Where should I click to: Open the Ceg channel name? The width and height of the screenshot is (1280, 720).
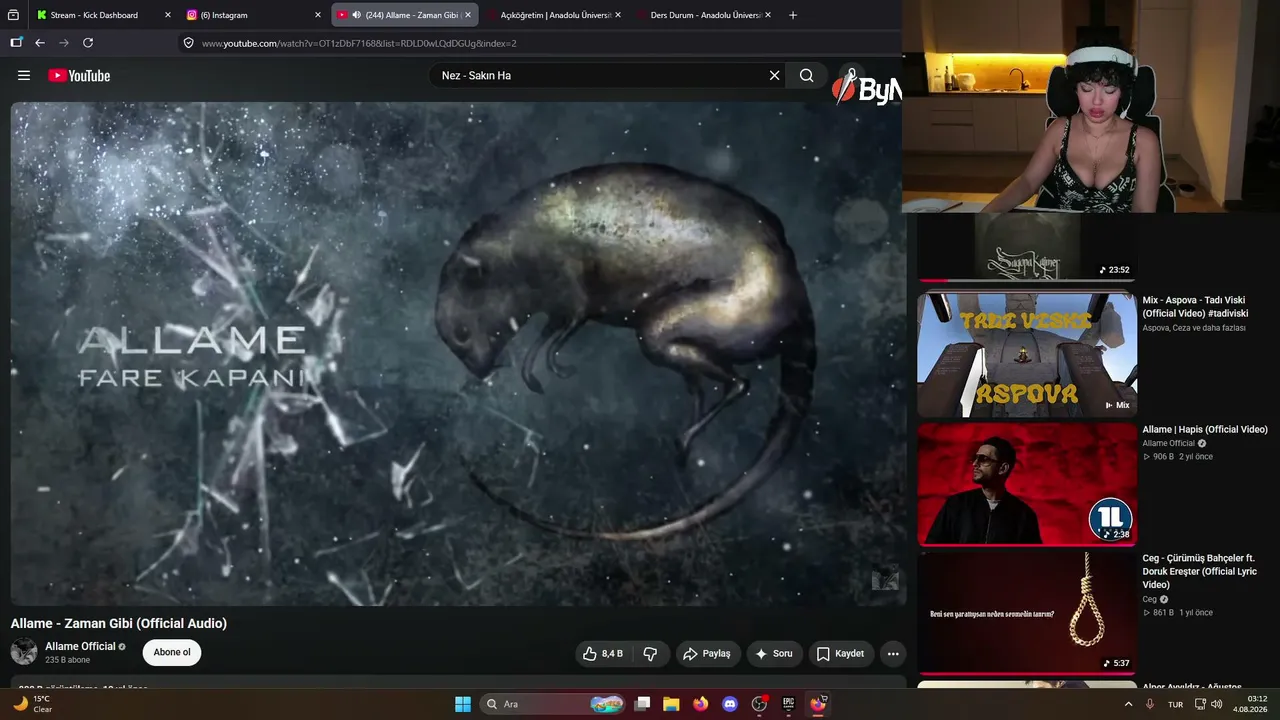point(1150,599)
